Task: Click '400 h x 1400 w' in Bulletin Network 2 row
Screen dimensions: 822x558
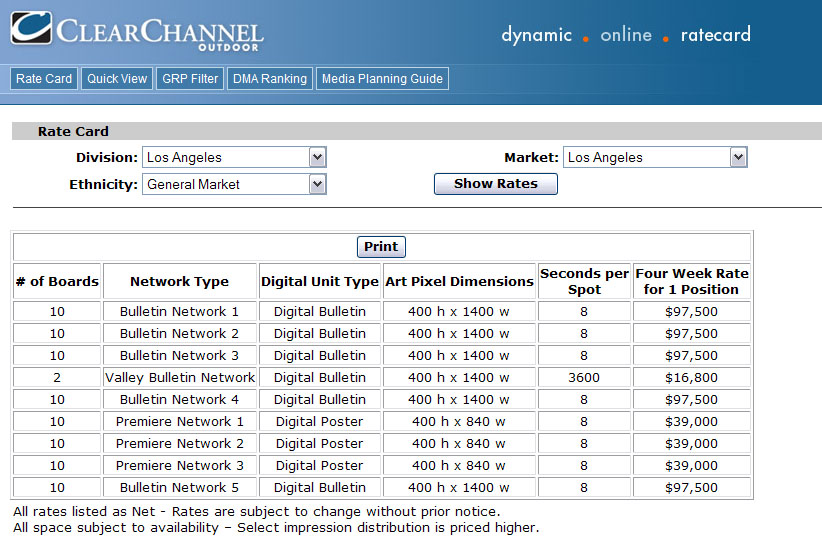Action: click(459, 334)
